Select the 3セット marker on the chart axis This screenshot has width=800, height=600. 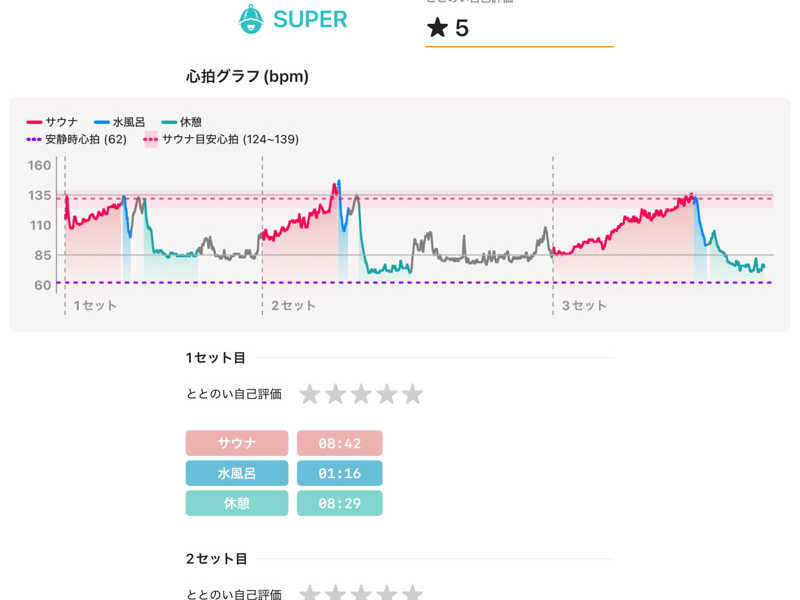pos(584,305)
